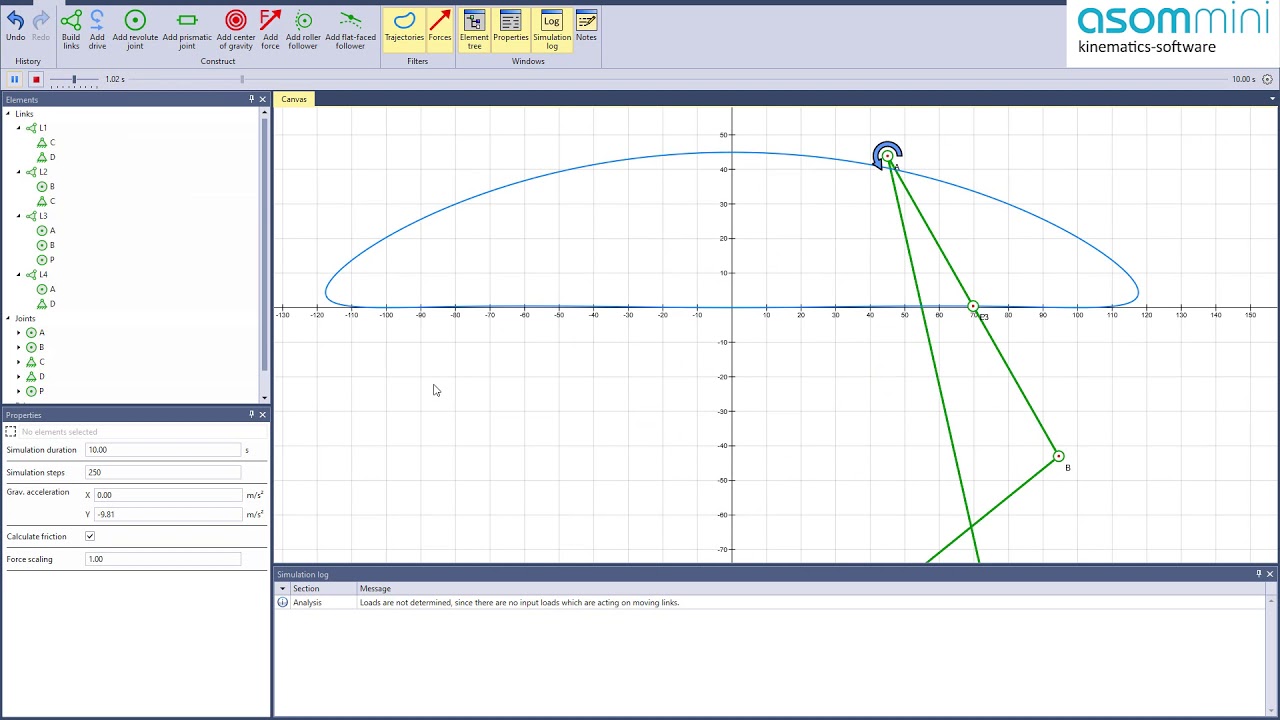Click the Force scaling field
The image size is (1280, 720).
click(x=163, y=559)
